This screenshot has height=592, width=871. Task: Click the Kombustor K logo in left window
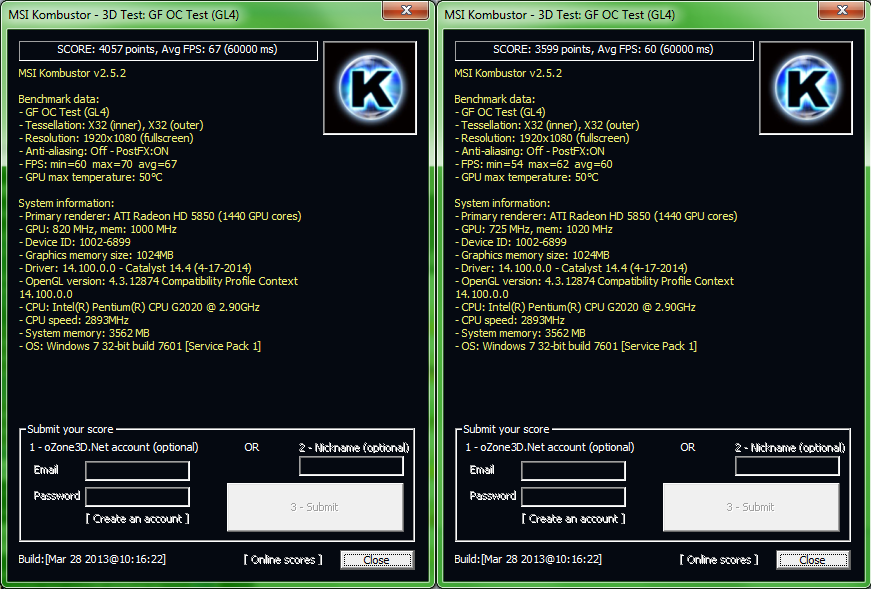pos(370,88)
